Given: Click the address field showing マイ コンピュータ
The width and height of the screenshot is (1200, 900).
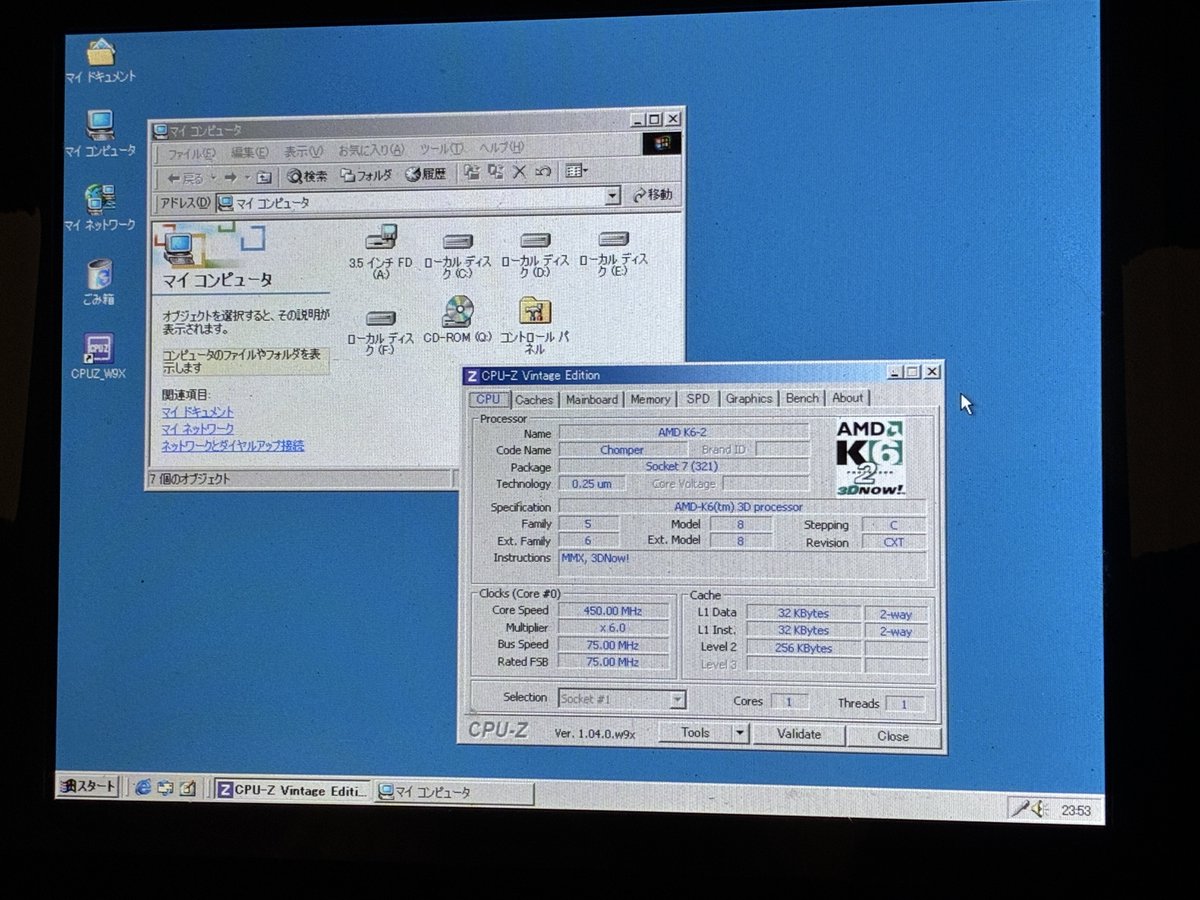Looking at the screenshot, I should tap(418, 201).
